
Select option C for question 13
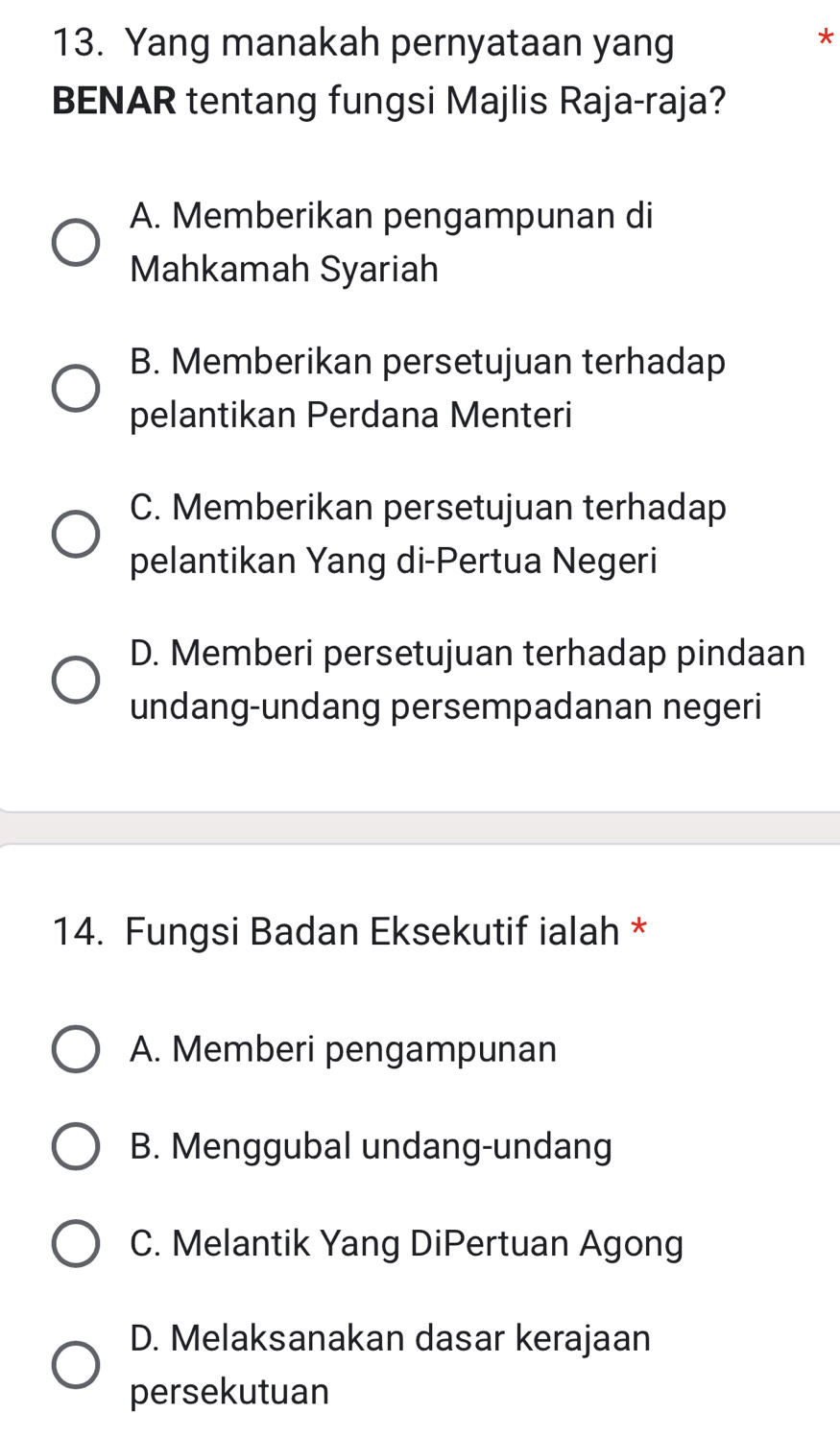(75, 533)
